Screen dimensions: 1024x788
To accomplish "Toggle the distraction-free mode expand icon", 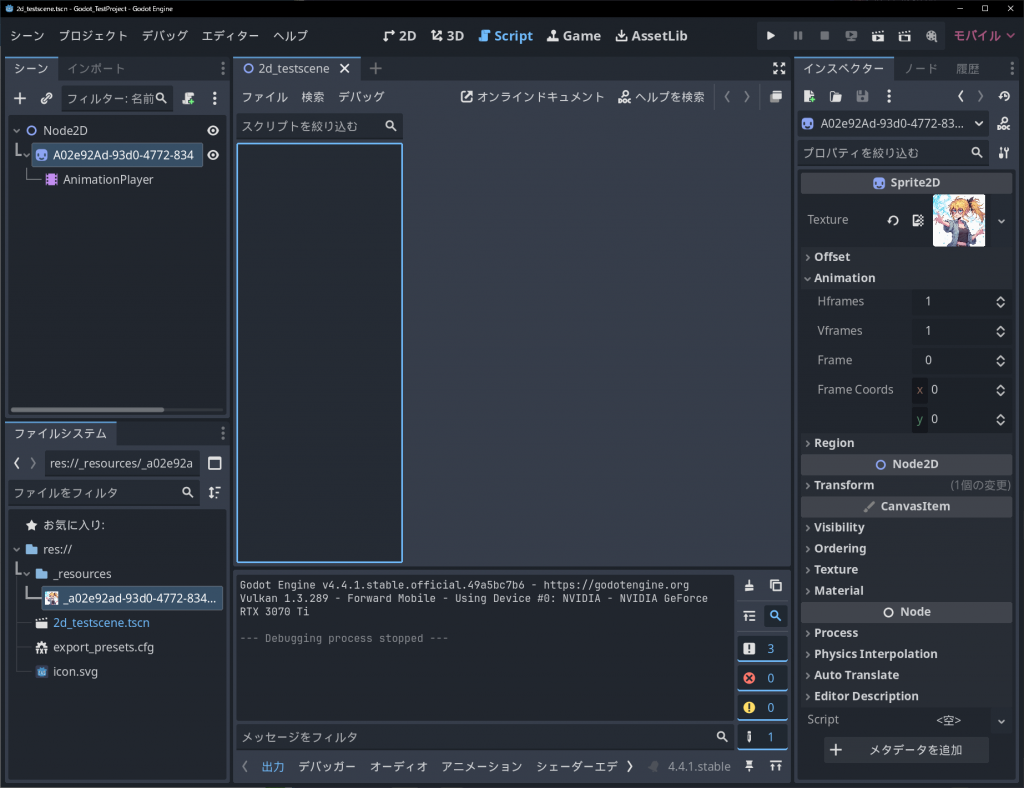I will pyautogui.click(x=779, y=69).
